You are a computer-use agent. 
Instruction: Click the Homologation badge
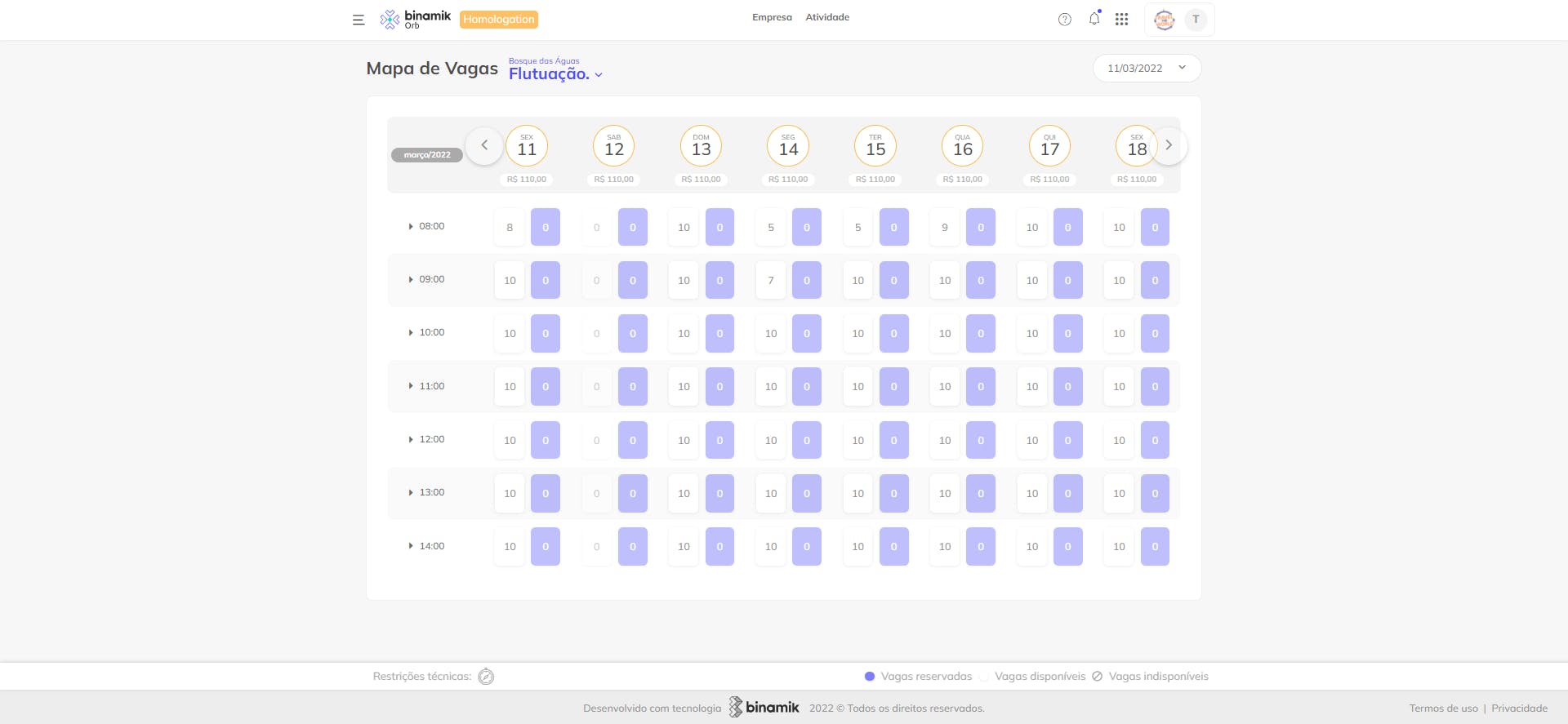(x=499, y=20)
